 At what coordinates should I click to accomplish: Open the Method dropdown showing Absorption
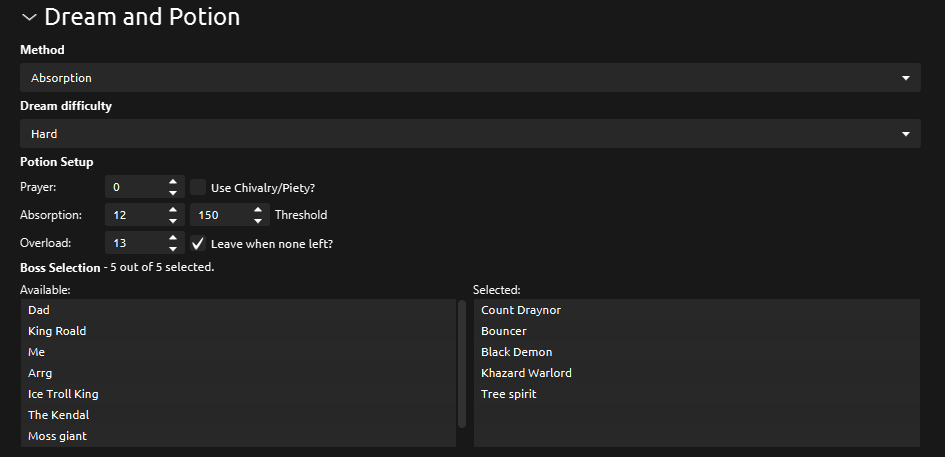(469, 78)
